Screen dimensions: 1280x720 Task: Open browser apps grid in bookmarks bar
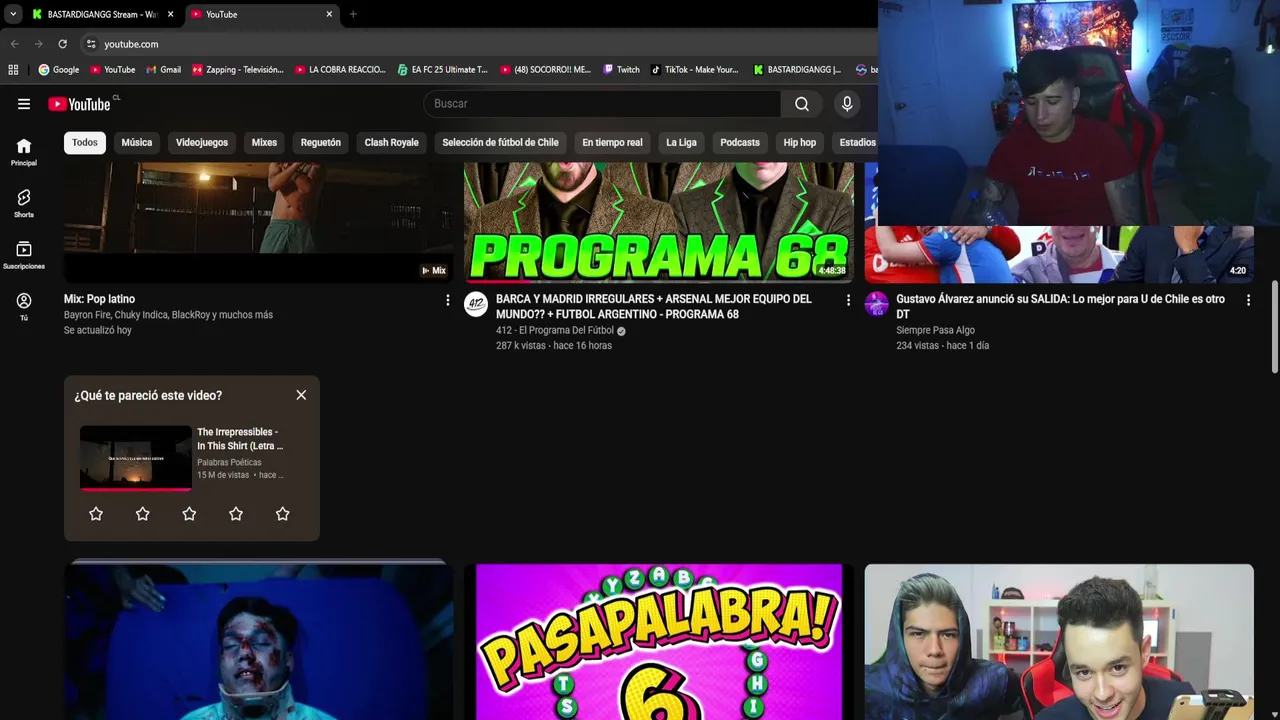click(13, 70)
